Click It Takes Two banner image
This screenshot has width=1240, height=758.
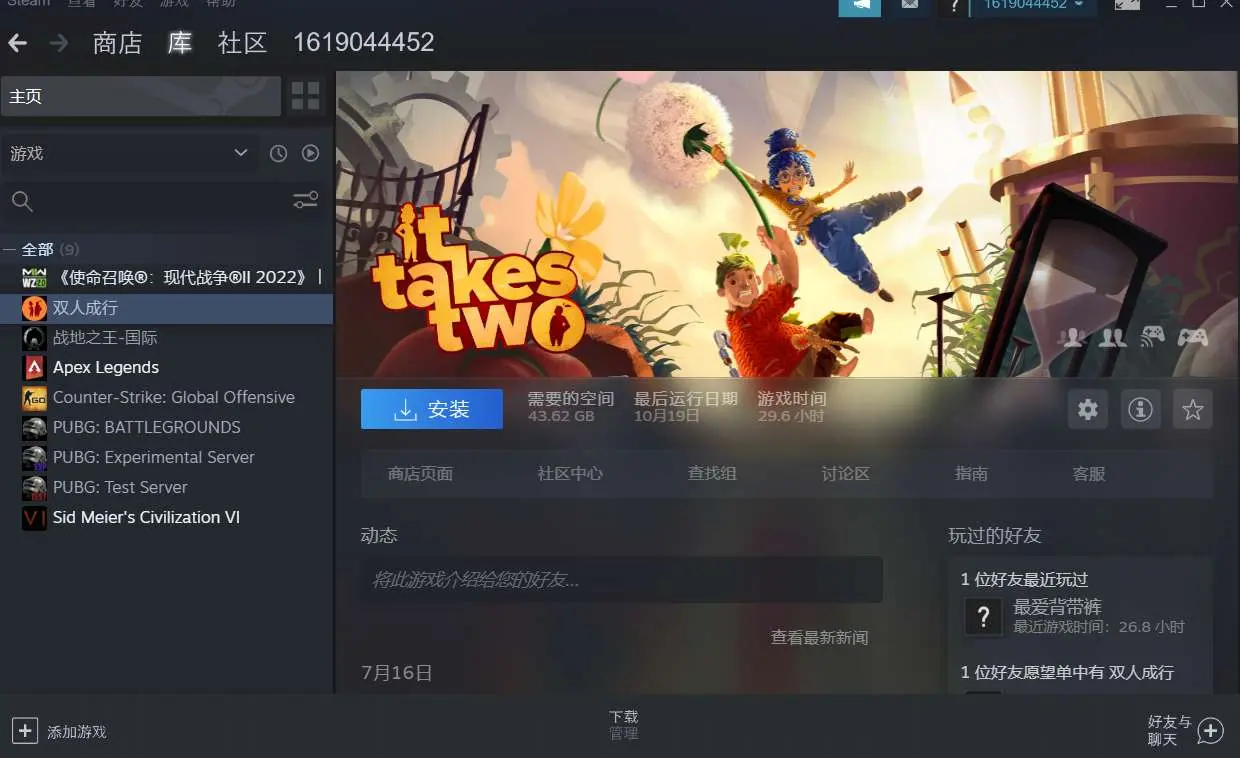(x=788, y=223)
